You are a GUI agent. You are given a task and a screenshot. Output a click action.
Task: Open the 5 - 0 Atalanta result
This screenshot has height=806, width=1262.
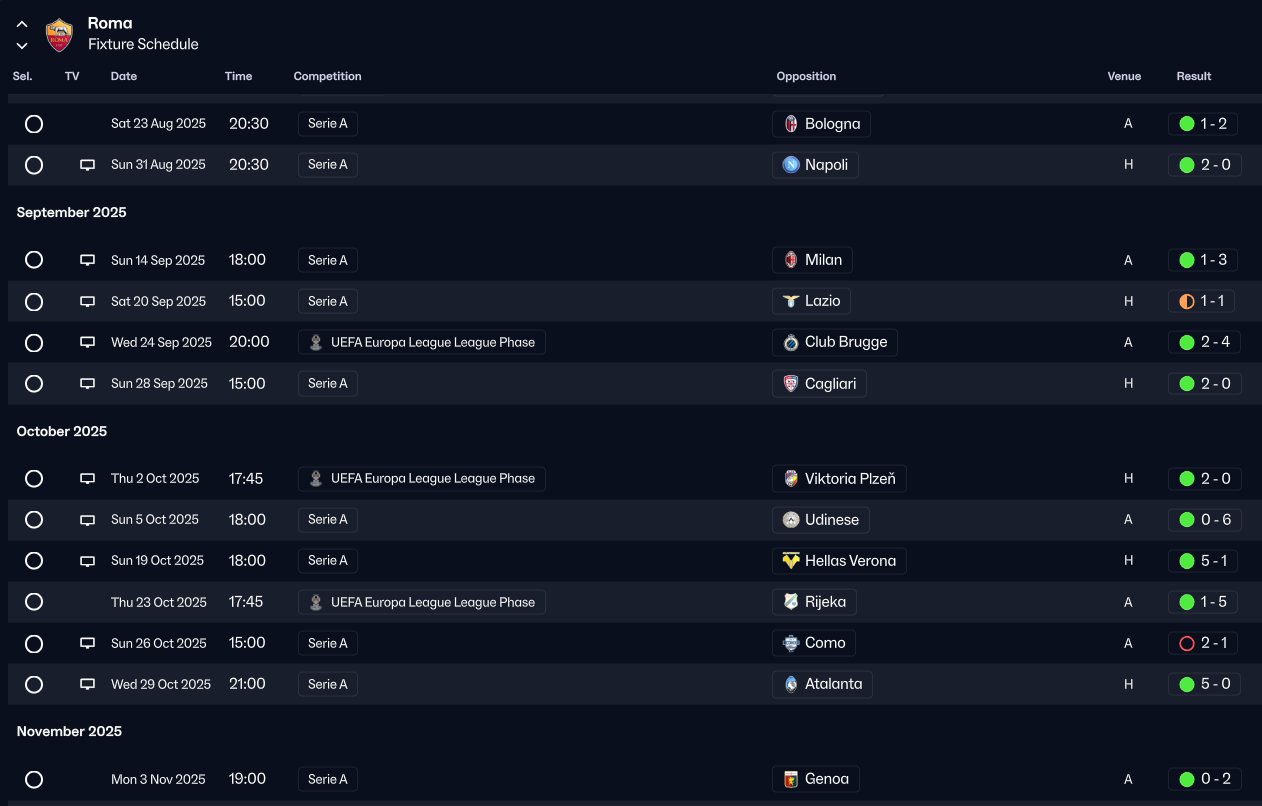1204,685
